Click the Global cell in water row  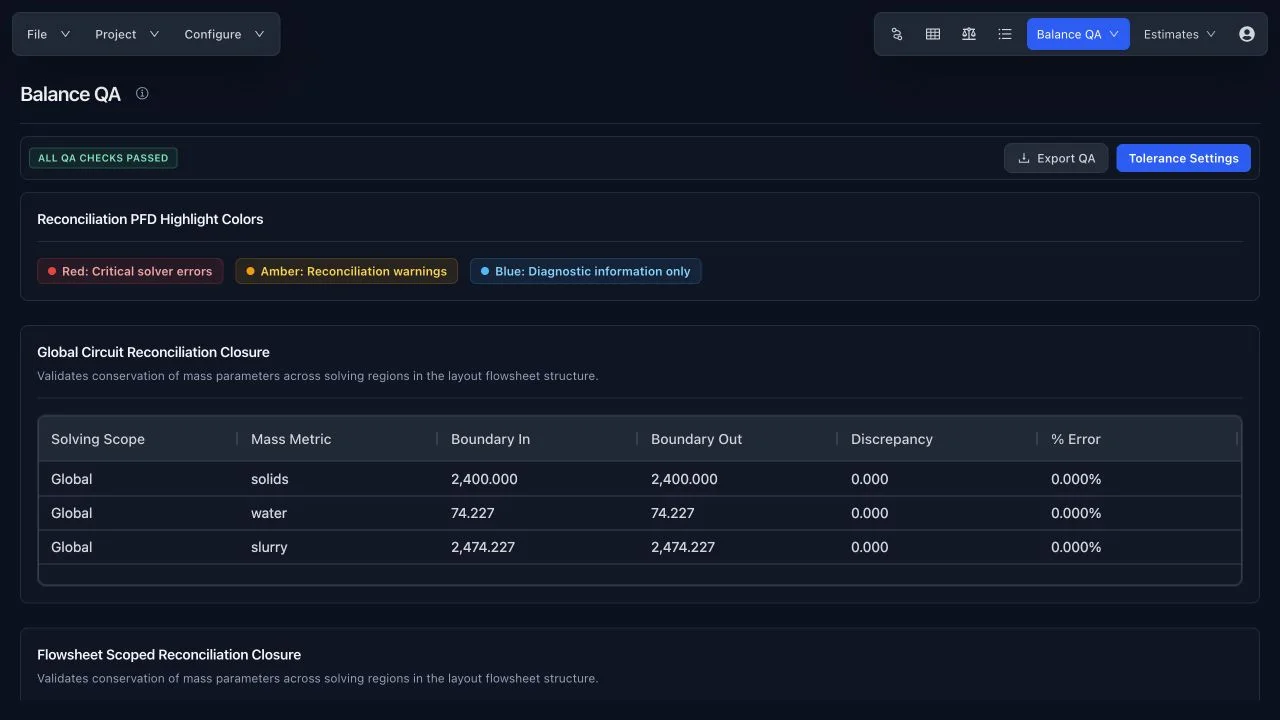click(x=138, y=513)
